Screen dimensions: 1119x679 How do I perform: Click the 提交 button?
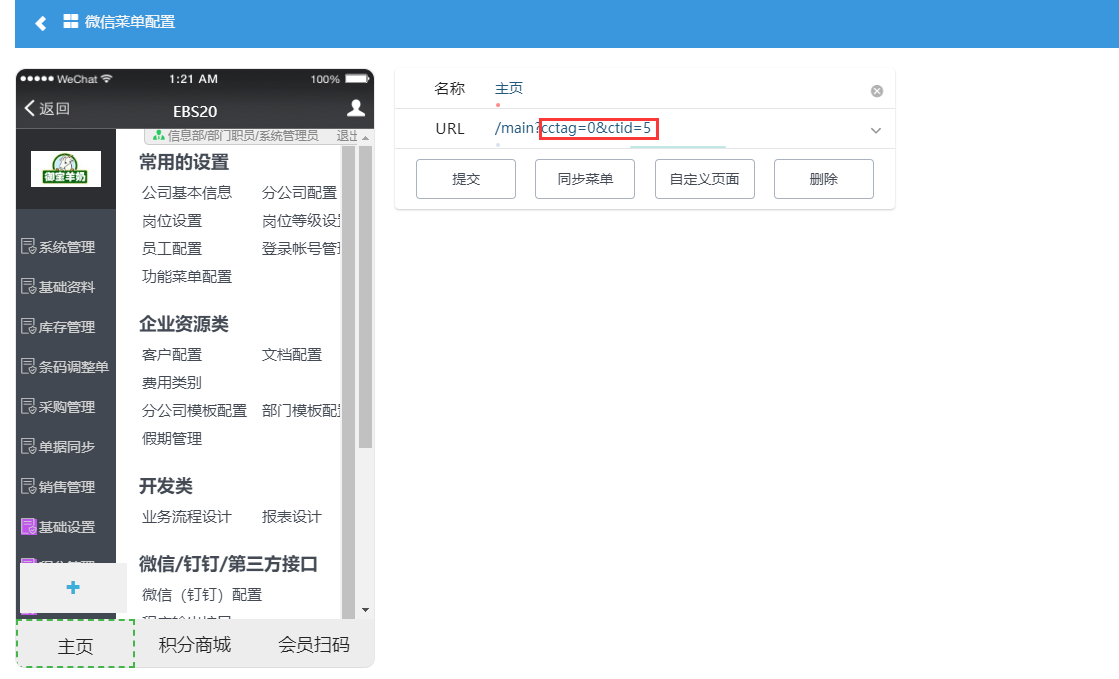tap(466, 179)
